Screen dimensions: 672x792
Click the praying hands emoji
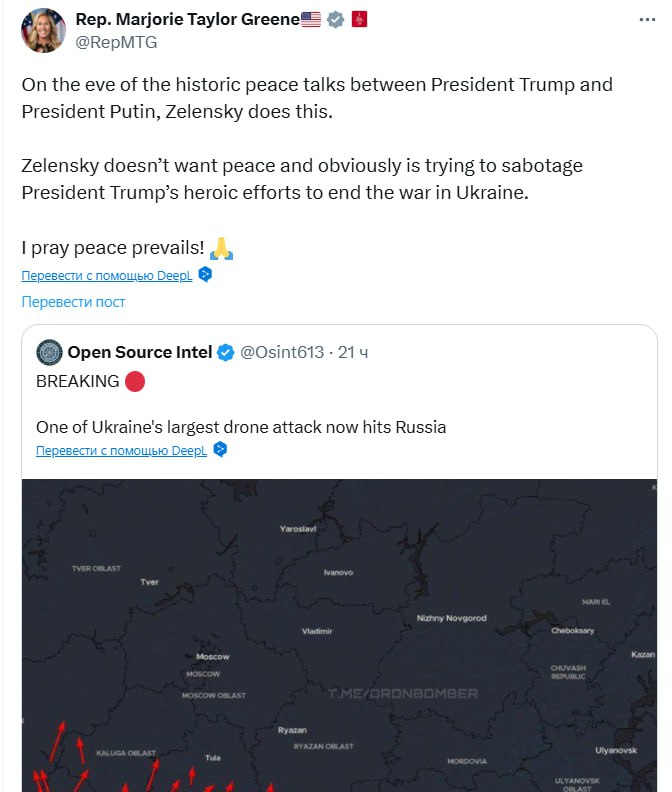(221, 247)
